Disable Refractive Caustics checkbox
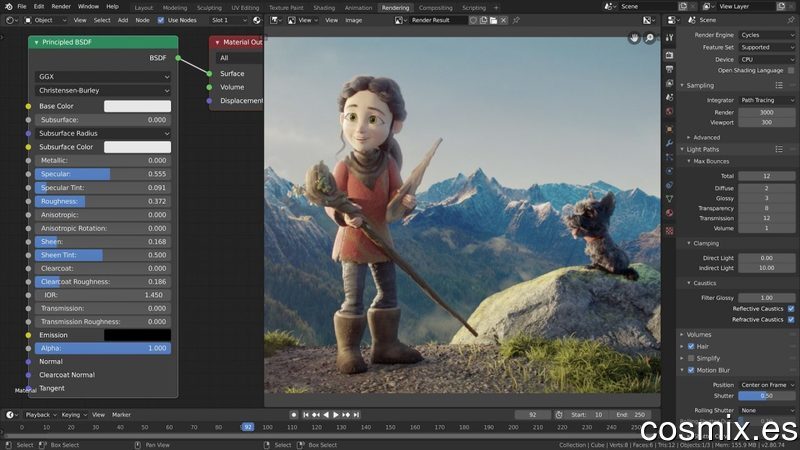The height and width of the screenshot is (450, 800). click(x=791, y=319)
